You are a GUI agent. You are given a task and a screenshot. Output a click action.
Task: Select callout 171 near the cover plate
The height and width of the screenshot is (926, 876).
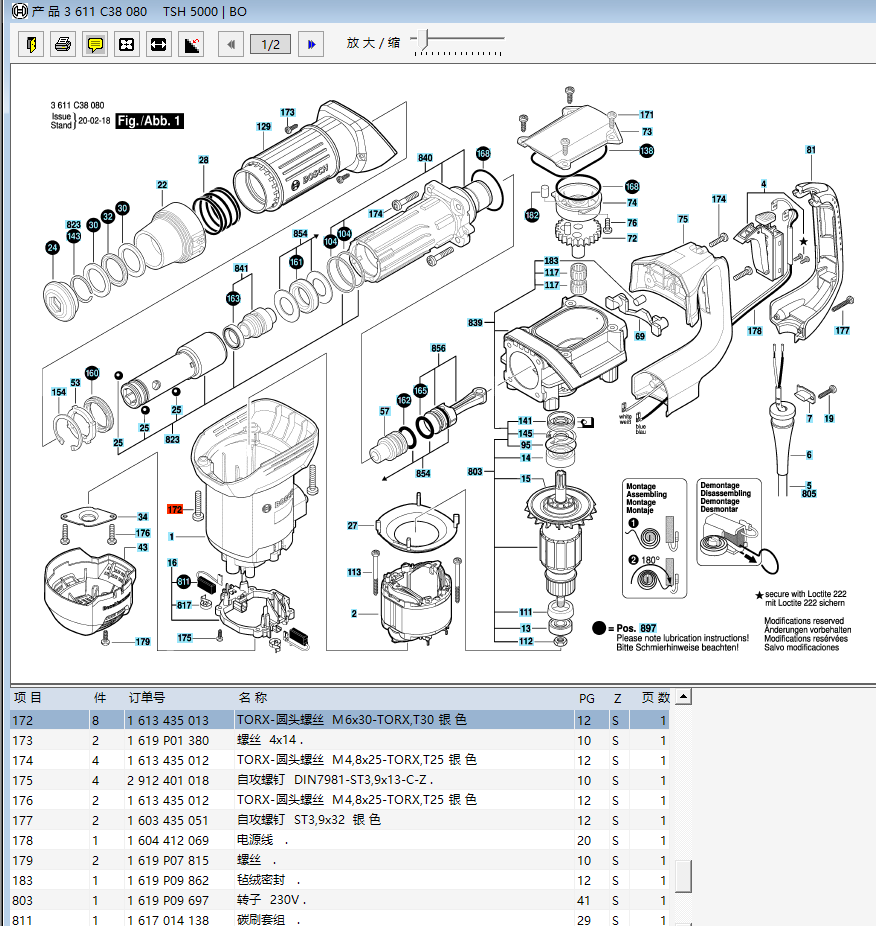(x=646, y=115)
